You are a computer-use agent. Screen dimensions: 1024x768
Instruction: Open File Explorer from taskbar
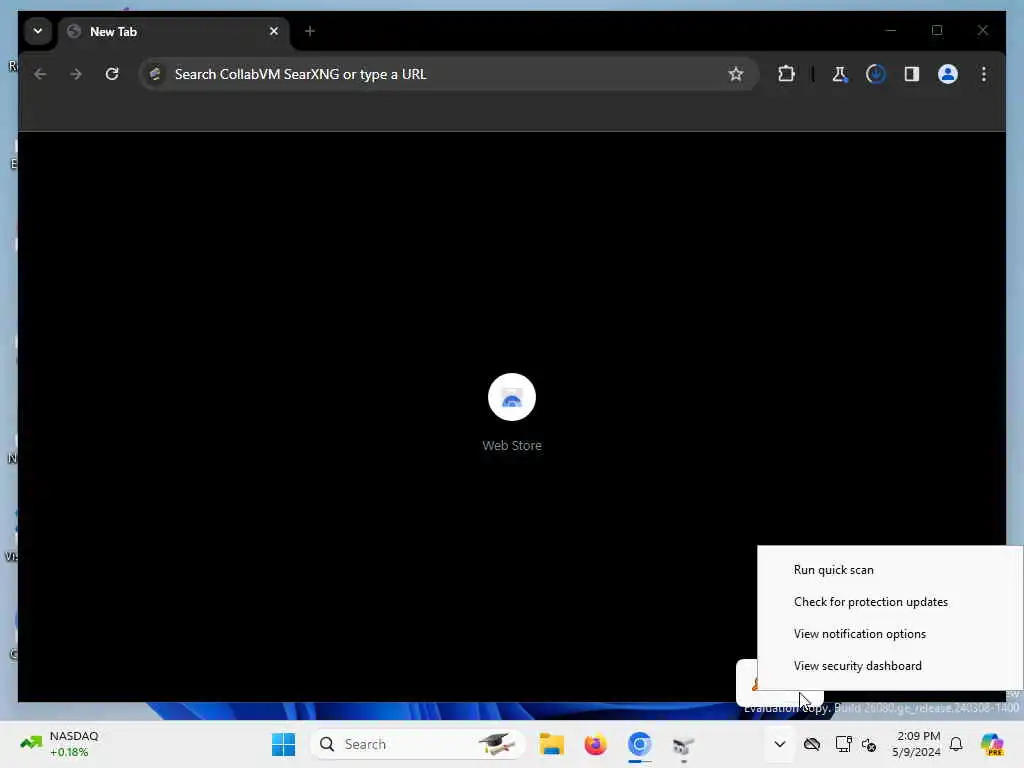click(x=552, y=744)
